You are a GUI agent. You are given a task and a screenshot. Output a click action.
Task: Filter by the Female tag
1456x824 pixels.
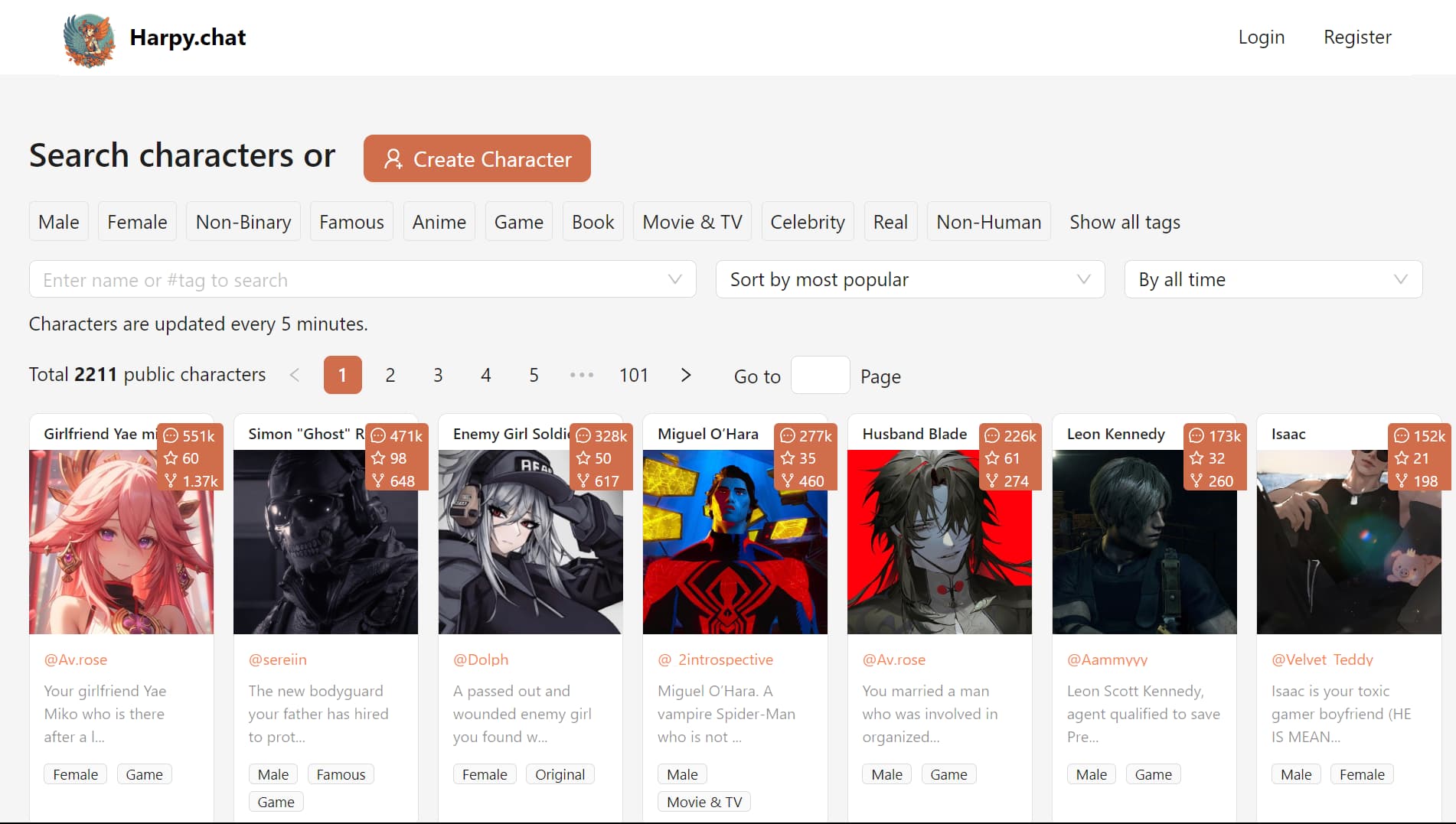pyautogui.click(x=137, y=222)
